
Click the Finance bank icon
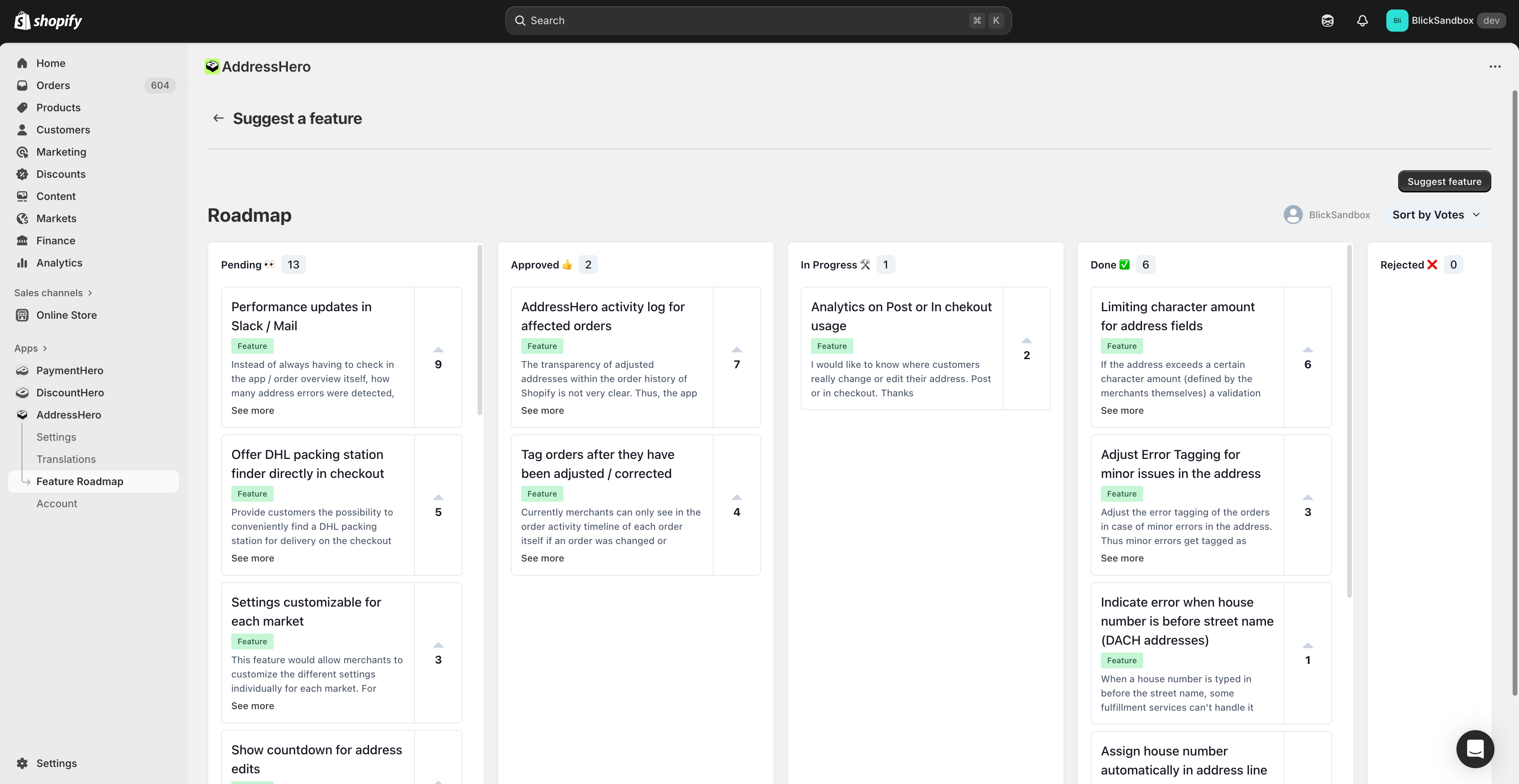23,240
